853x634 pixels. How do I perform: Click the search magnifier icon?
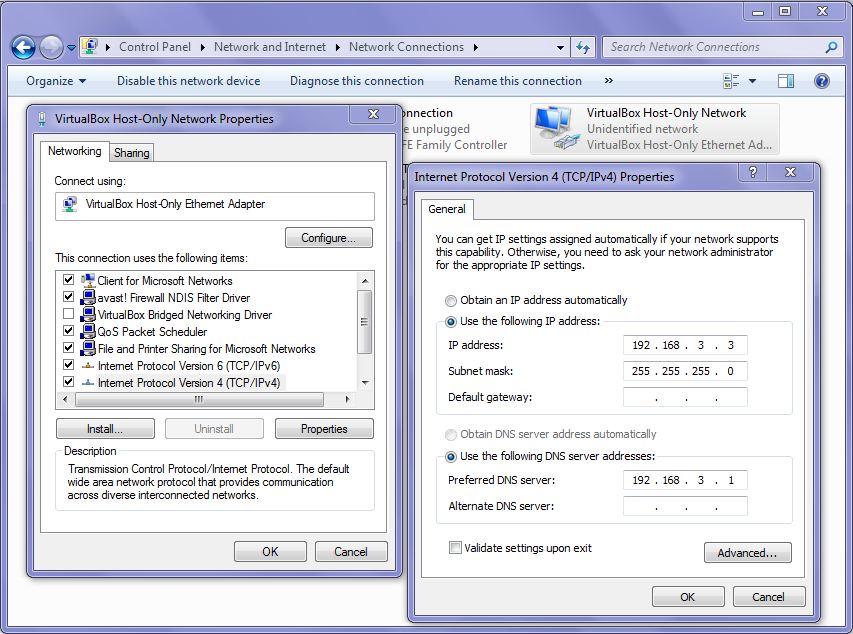point(831,47)
